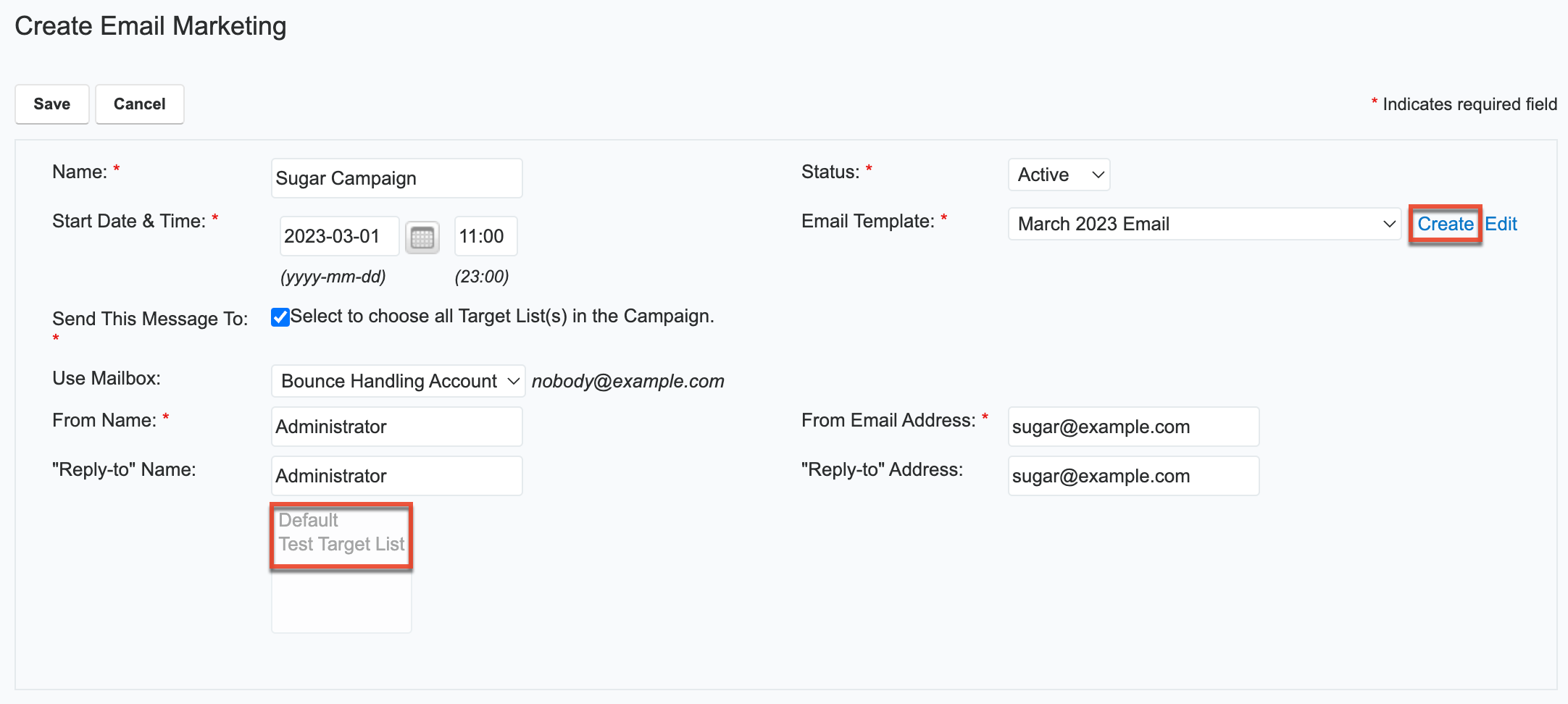The image size is (1568, 704).
Task: Open the Status dropdown
Action: (x=1059, y=174)
